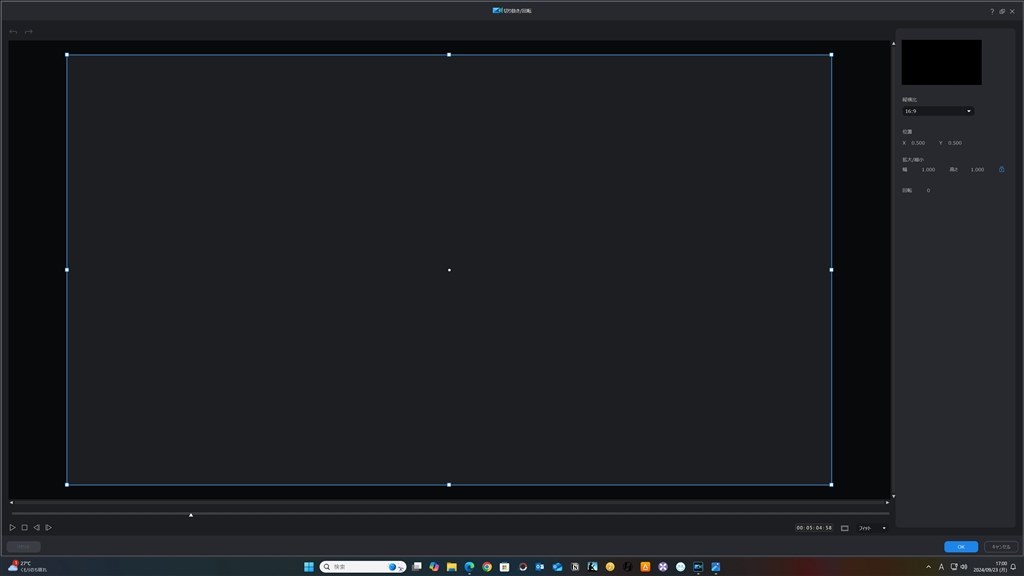1024x576 pixels.
Task: Open Outlook from the taskbar
Action: [539, 567]
